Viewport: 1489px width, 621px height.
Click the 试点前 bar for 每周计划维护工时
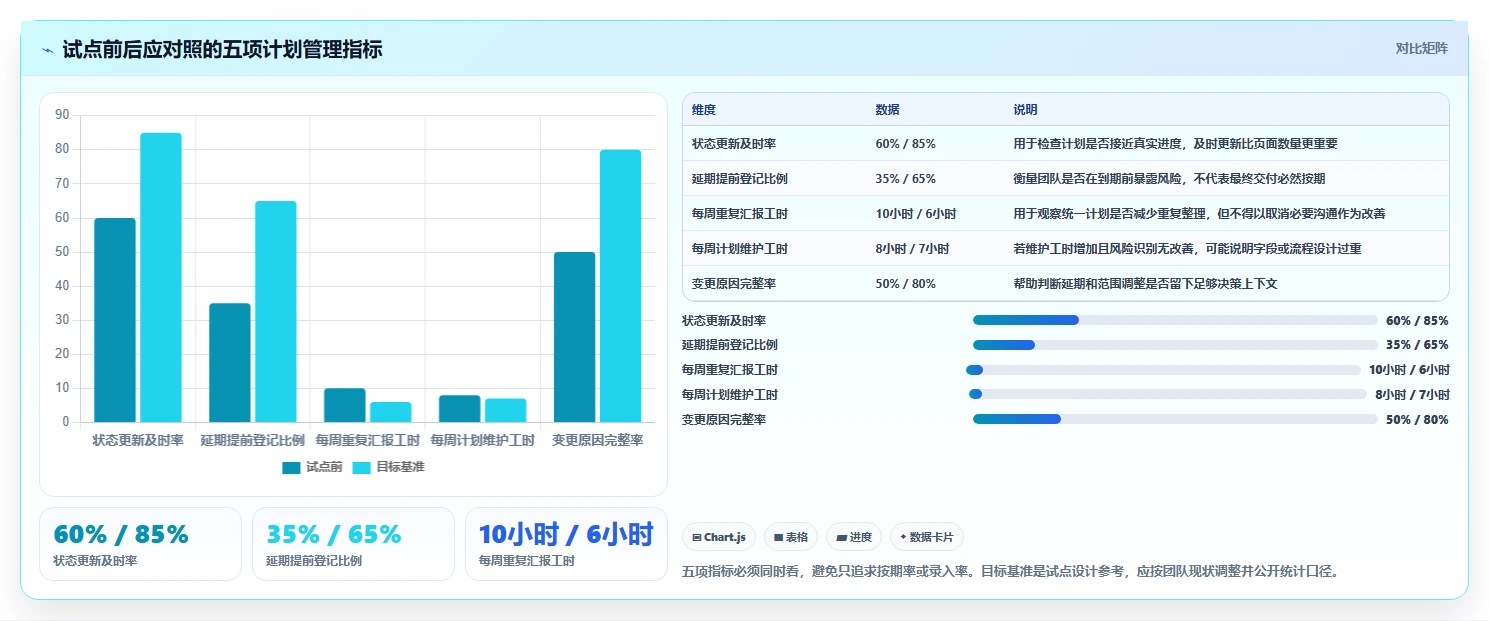[x=460, y=408]
